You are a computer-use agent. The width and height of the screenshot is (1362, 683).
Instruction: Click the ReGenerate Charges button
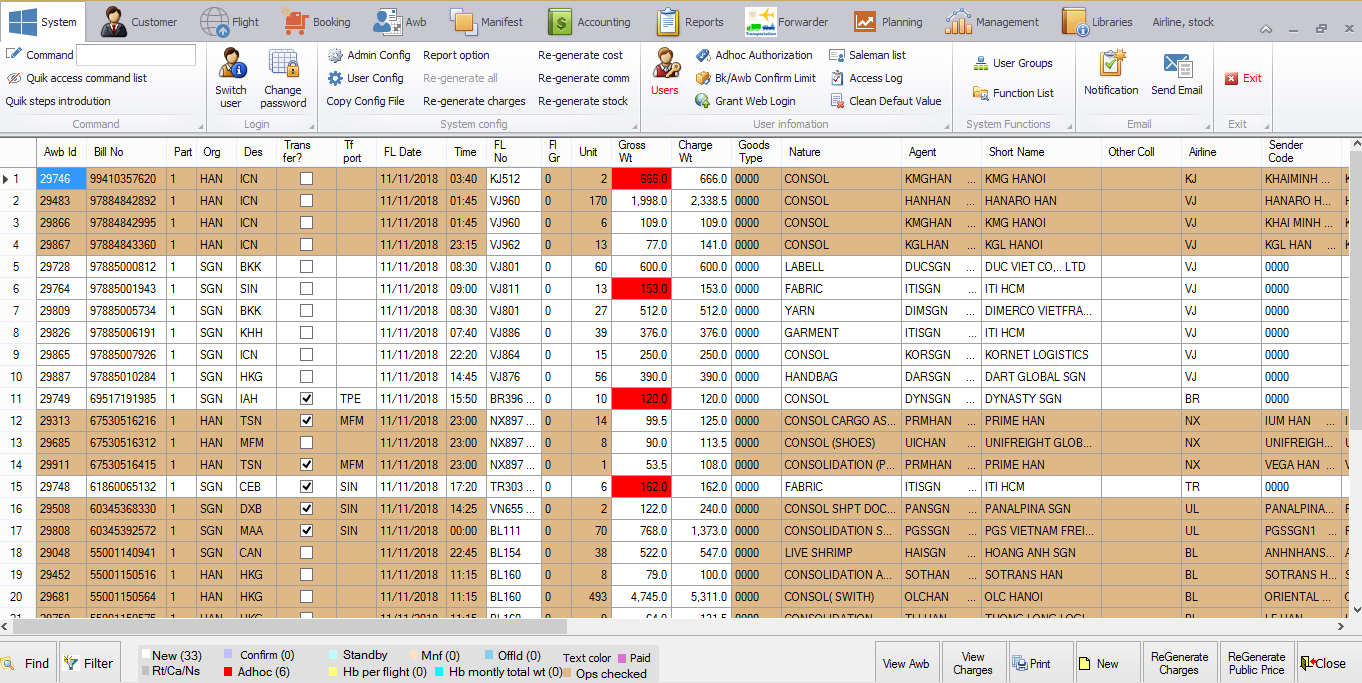[1179, 663]
